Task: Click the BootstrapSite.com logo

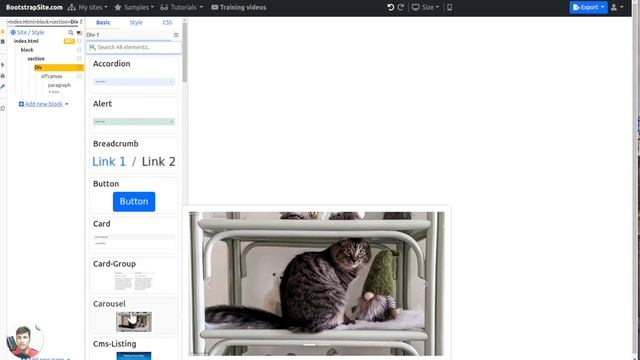Action: pyautogui.click(x=34, y=7)
